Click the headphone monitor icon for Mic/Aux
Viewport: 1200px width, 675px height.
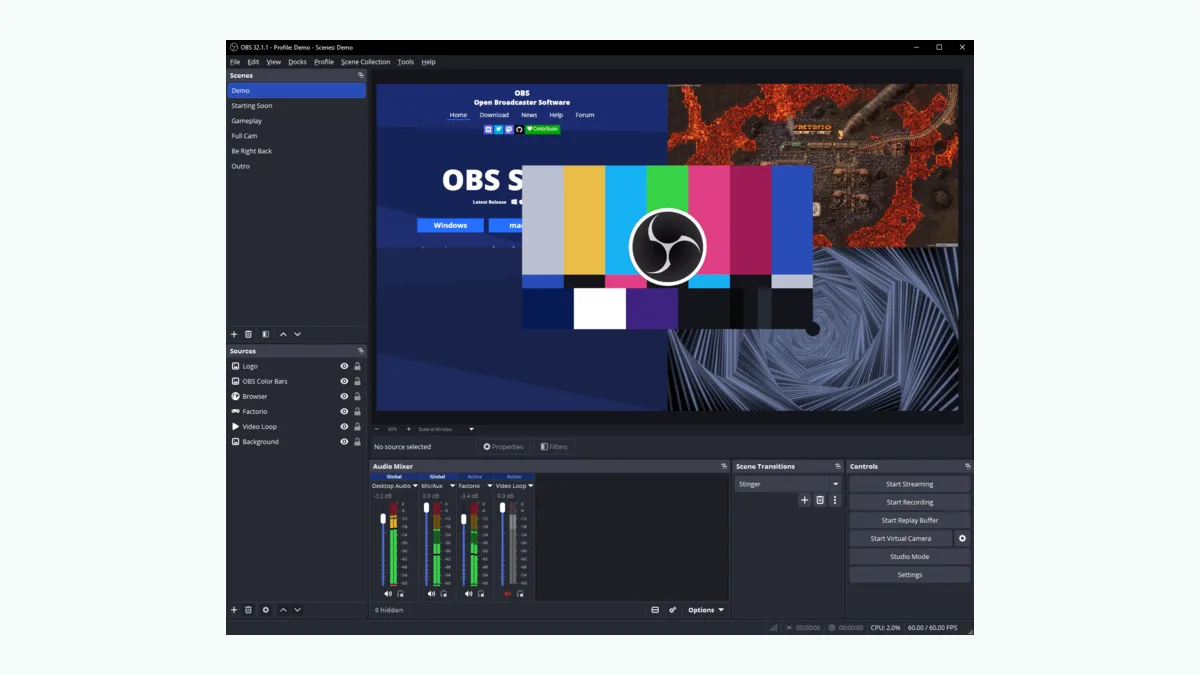click(443, 594)
